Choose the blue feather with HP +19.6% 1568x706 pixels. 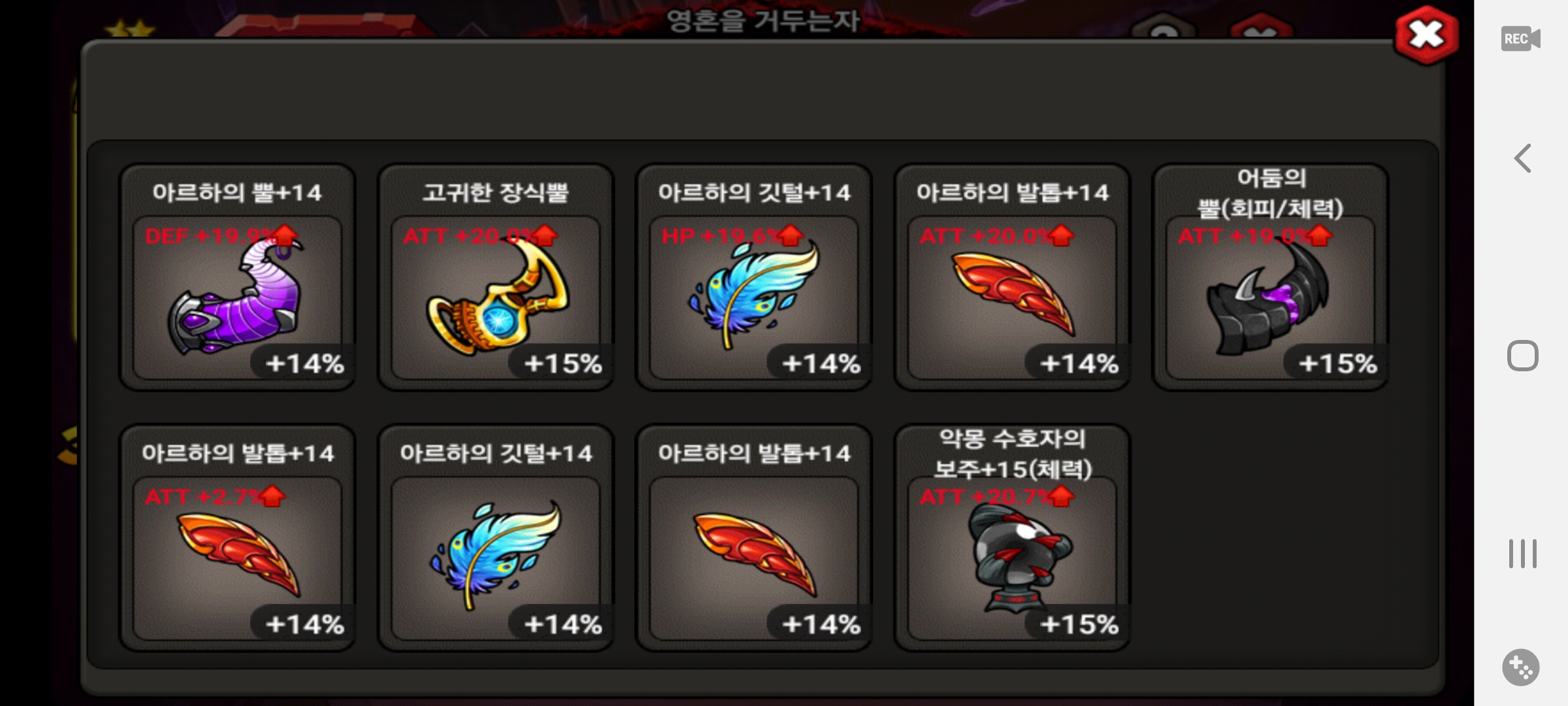tap(753, 278)
